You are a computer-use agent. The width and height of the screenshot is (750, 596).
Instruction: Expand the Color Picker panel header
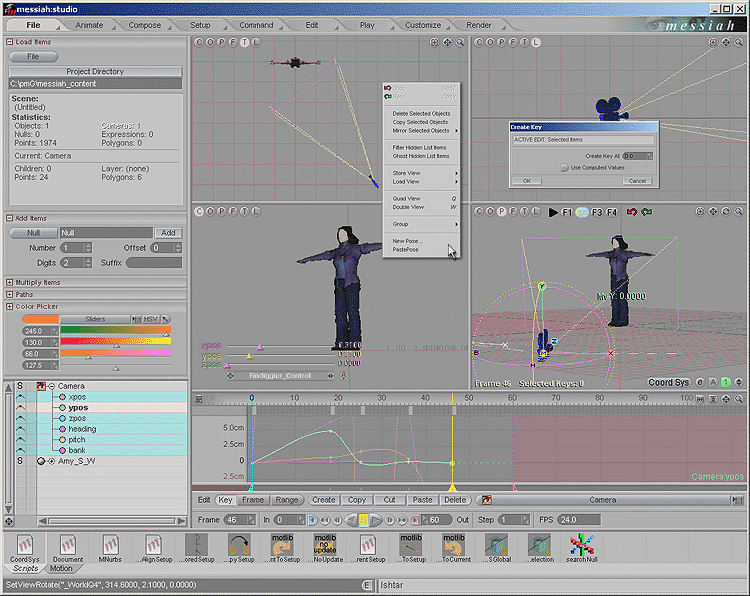9,306
